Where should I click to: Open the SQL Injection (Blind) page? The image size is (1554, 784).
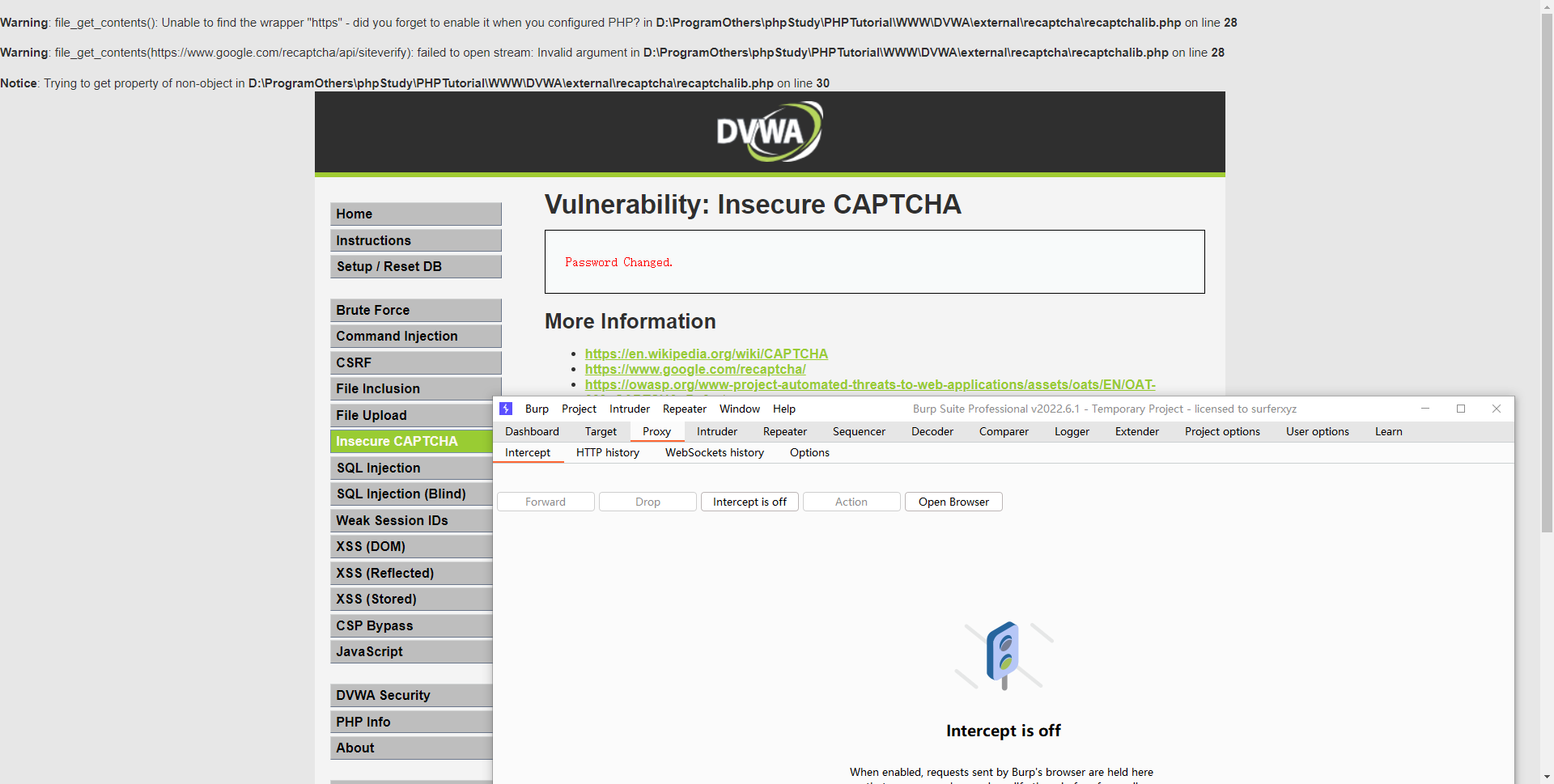[x=411, y=494]
